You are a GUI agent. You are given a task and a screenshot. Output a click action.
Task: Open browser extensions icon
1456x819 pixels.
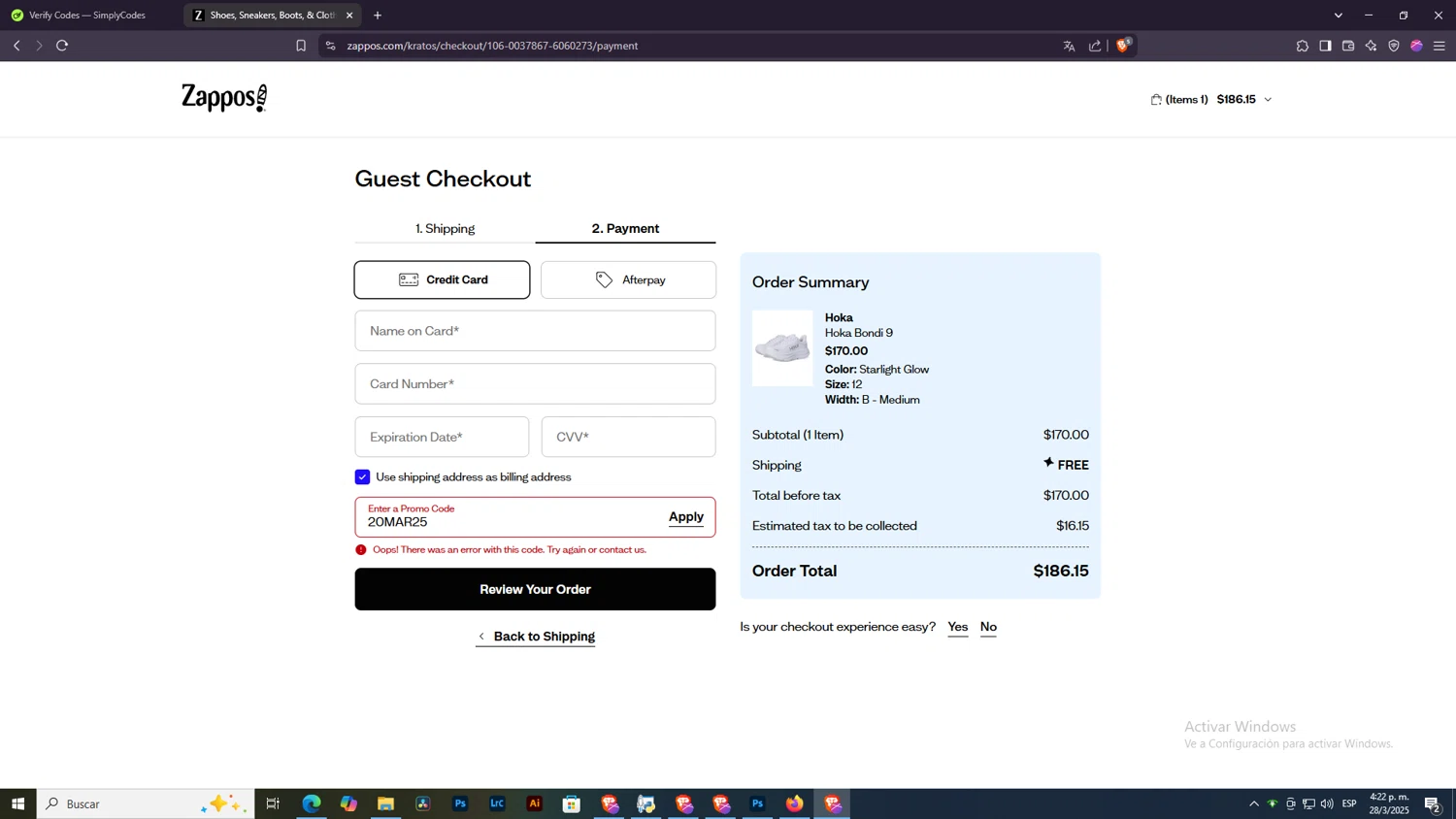tap(1303, 46)
